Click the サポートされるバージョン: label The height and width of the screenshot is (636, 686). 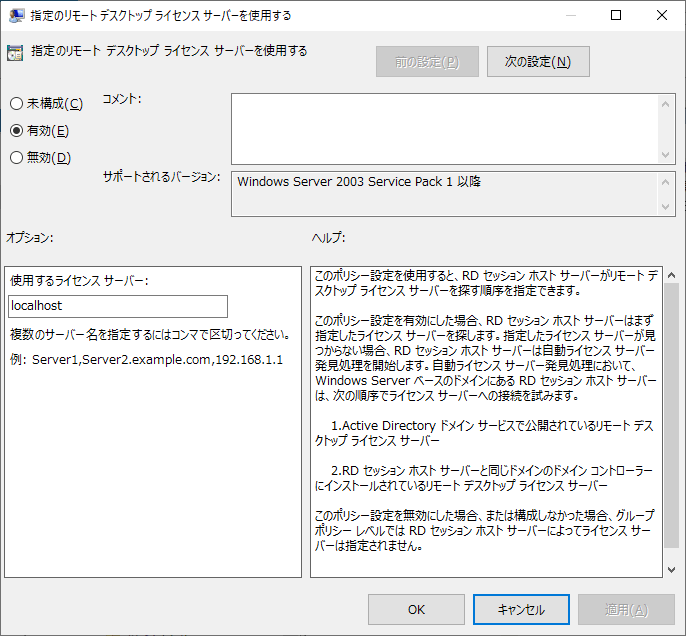click(161, 177)
